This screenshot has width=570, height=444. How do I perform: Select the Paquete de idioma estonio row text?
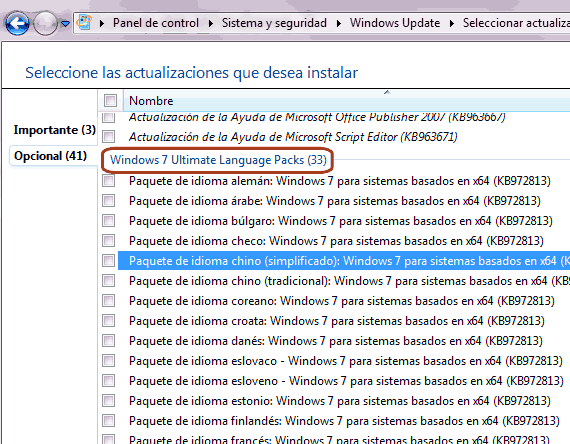(x=340, y=401)
